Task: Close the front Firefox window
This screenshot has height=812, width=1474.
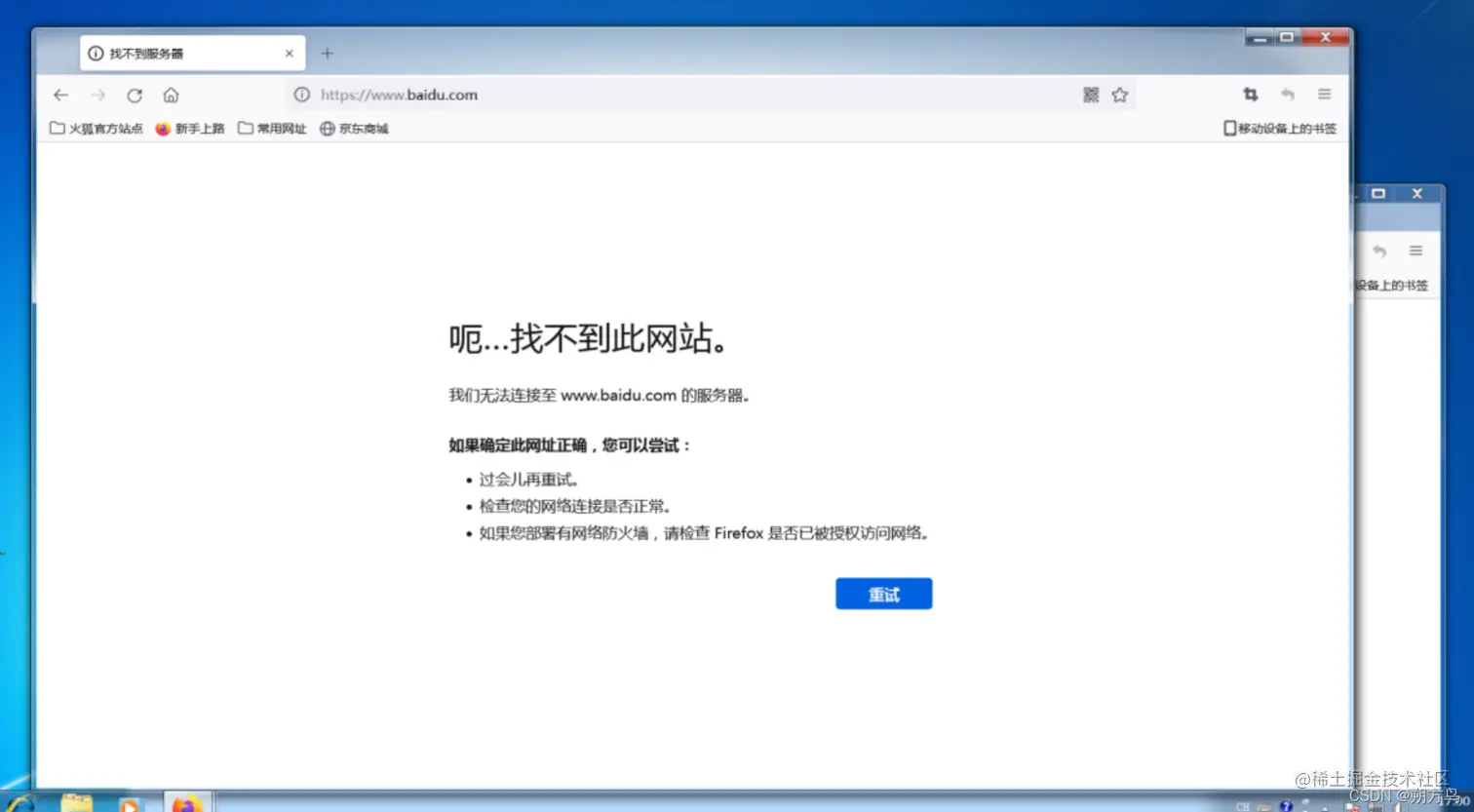Action: 1325,38
